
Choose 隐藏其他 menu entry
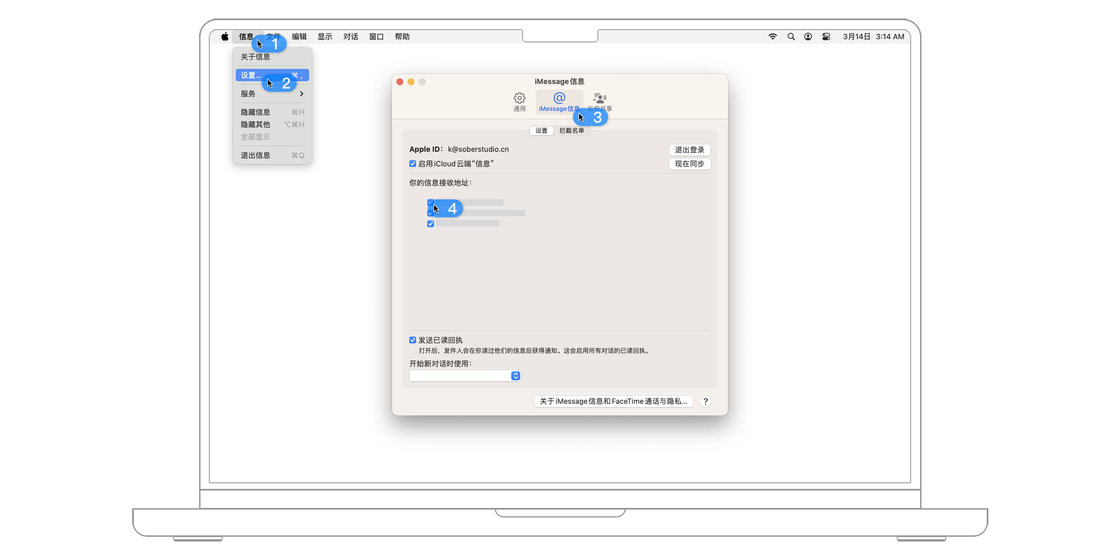click(x=272, y=124)
